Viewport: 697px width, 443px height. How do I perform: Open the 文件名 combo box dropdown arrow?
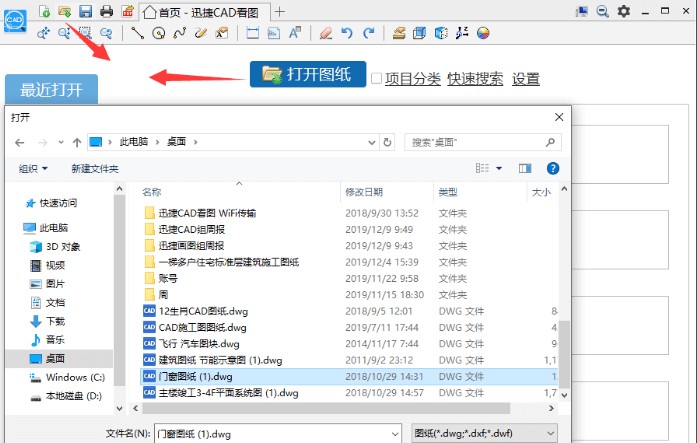click(395, 434)
